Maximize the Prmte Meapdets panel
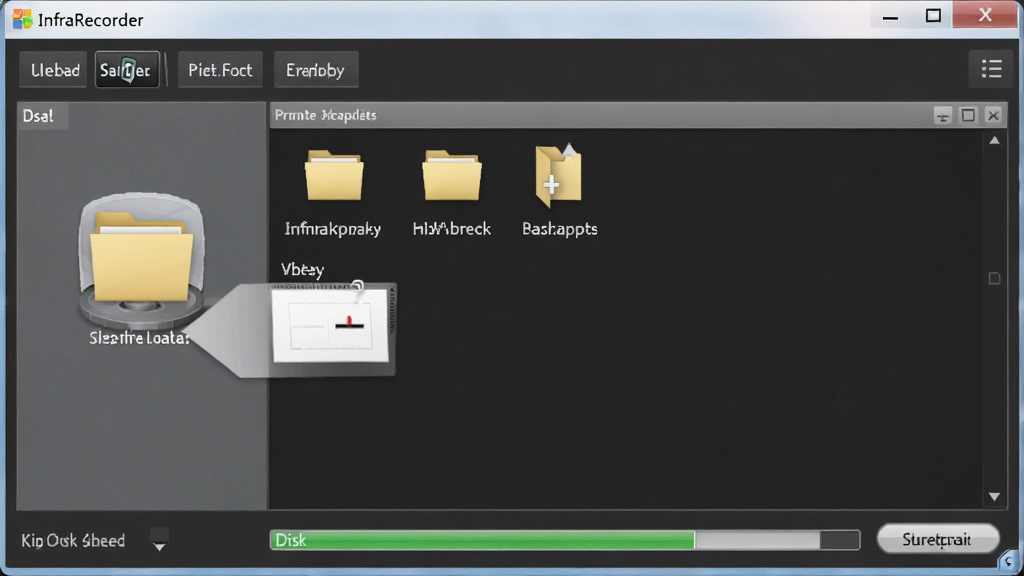1024x576 pixels. click(968, 116)
